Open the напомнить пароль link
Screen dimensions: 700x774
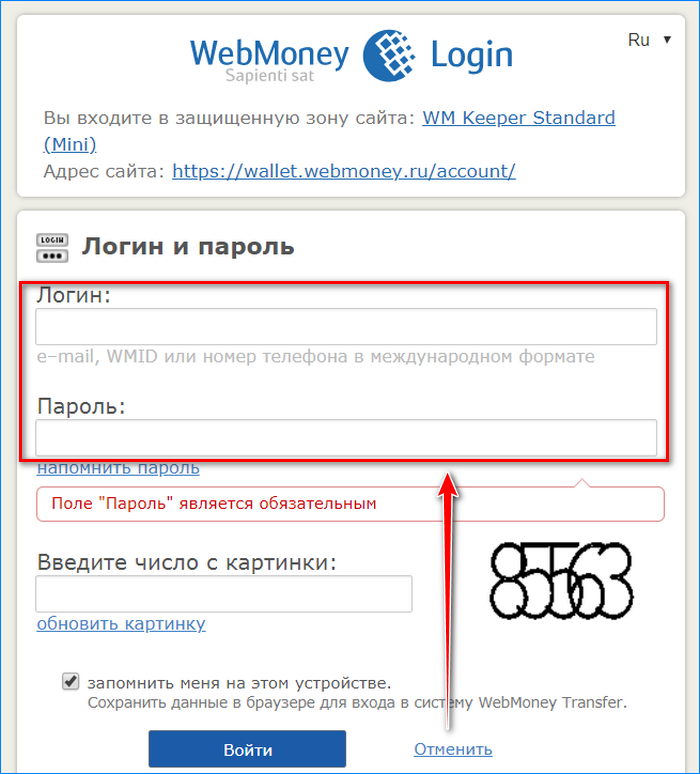point(118,468)
